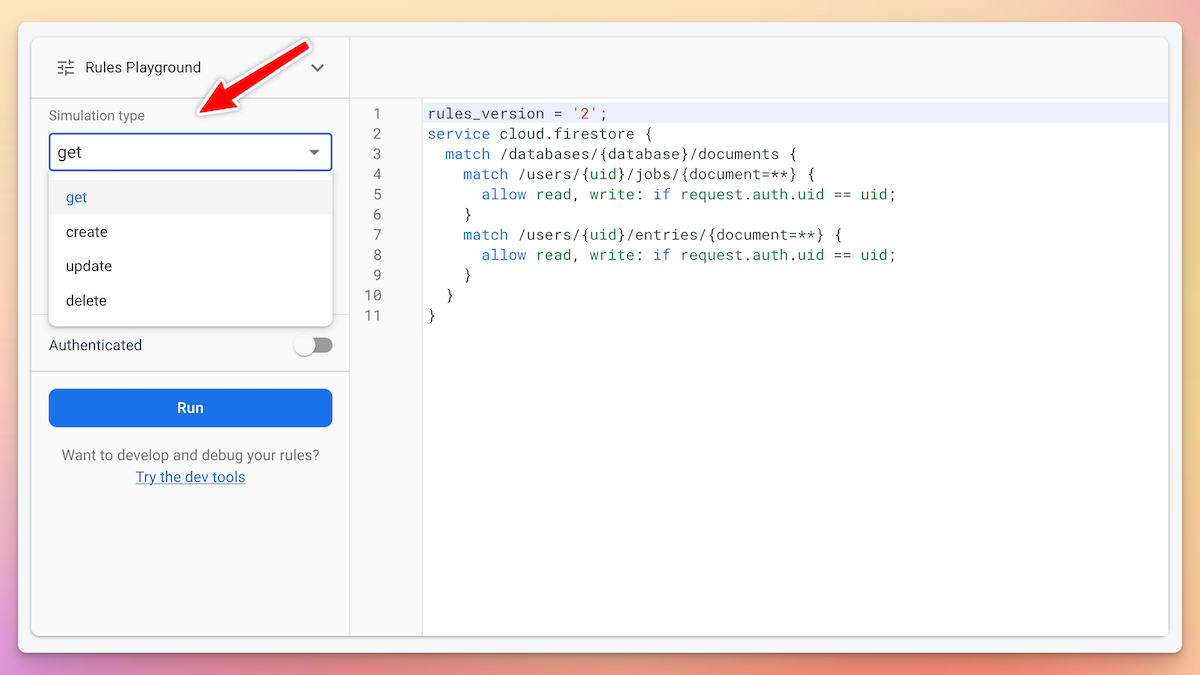1200x675 pixels.
Task: Click line number 11 in the gutter
Action: point(373,315)
